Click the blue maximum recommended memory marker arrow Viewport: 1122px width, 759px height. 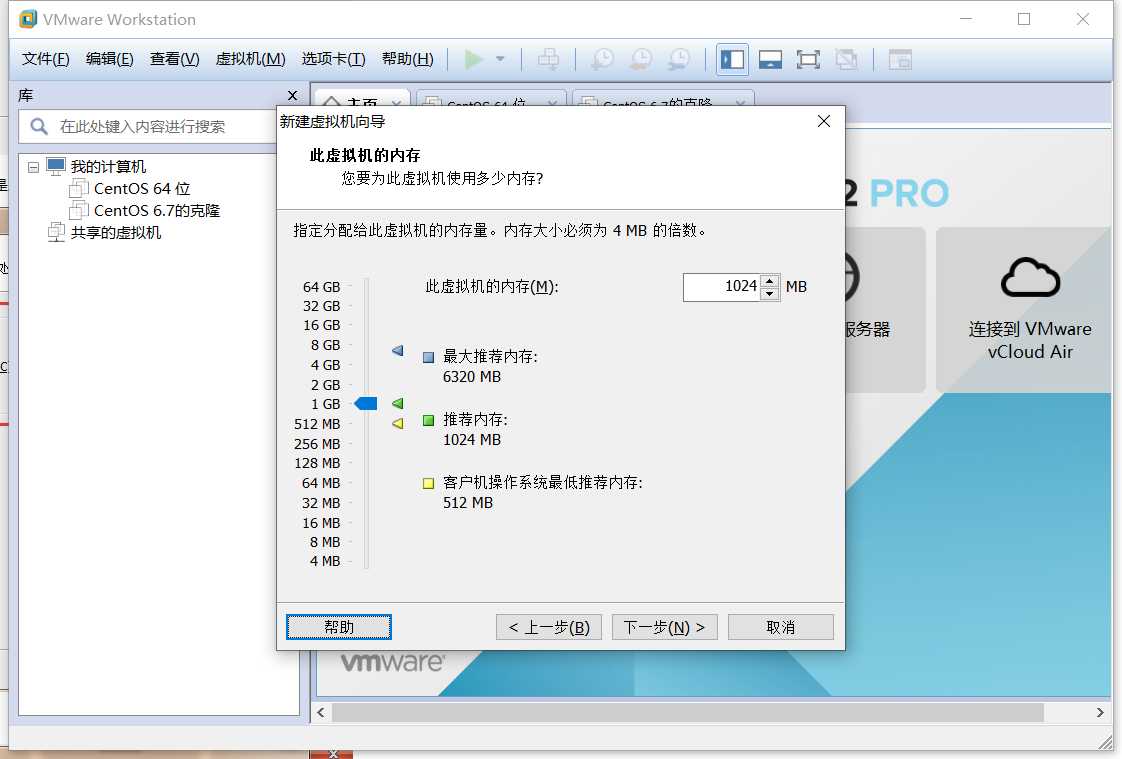[x=398, y=351]
